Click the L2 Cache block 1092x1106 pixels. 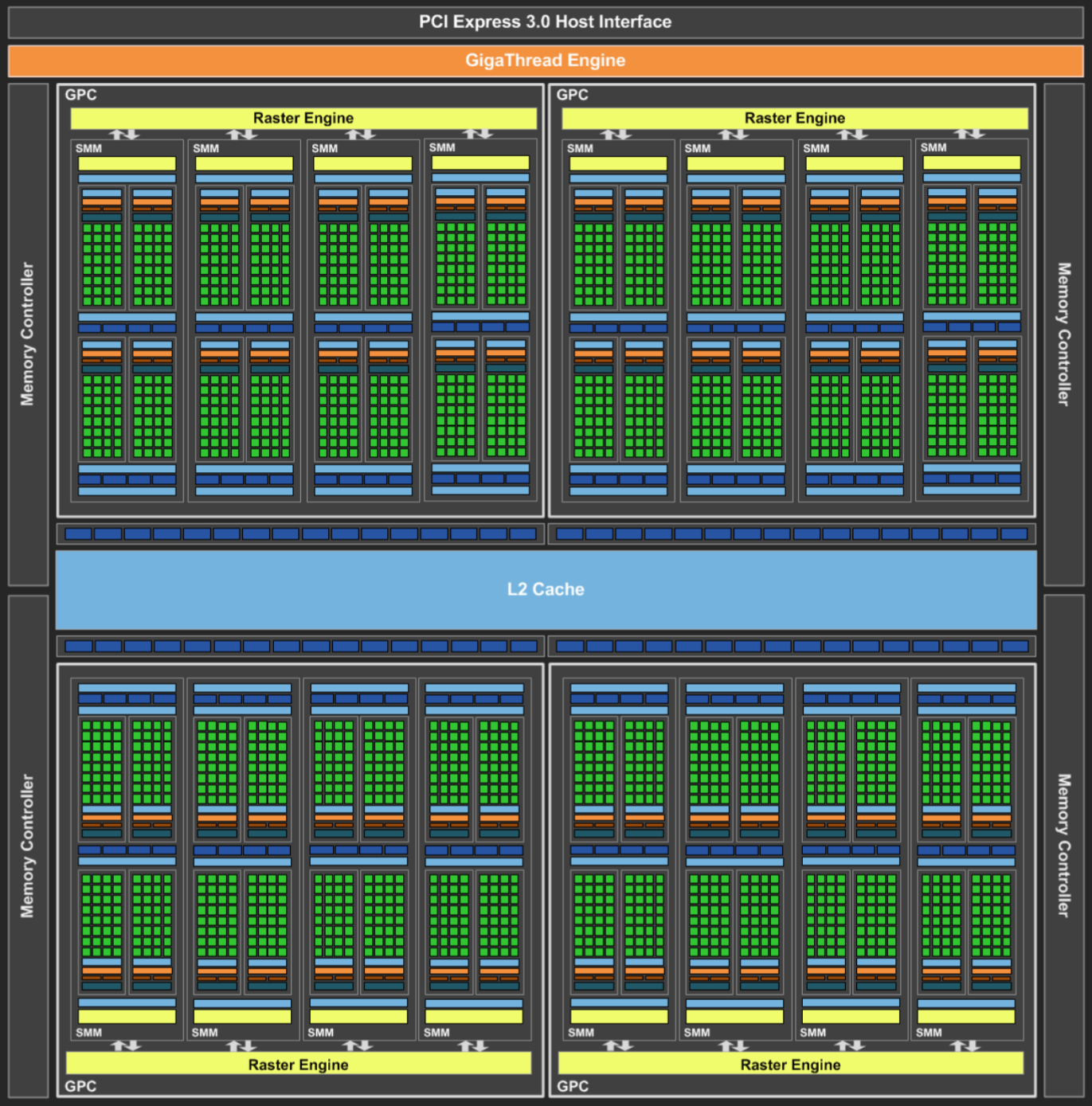546,589
